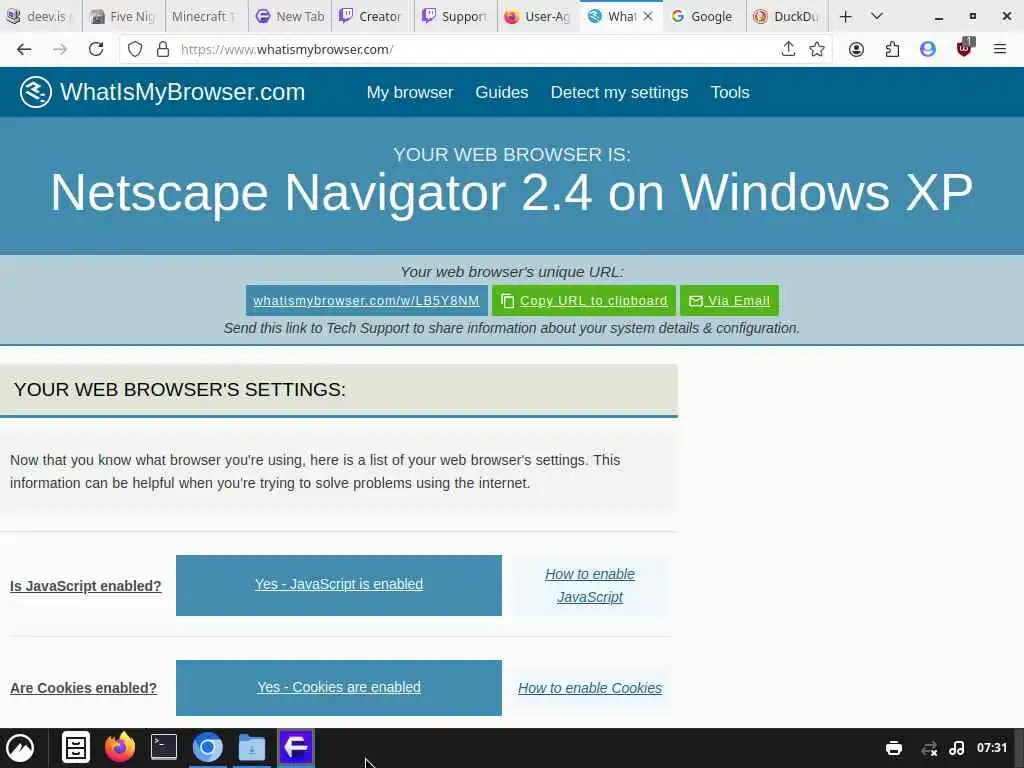Open the uBlock Origin extension icon
Viewport: 1024px width, 768px height.
click(x=964, y=48)
